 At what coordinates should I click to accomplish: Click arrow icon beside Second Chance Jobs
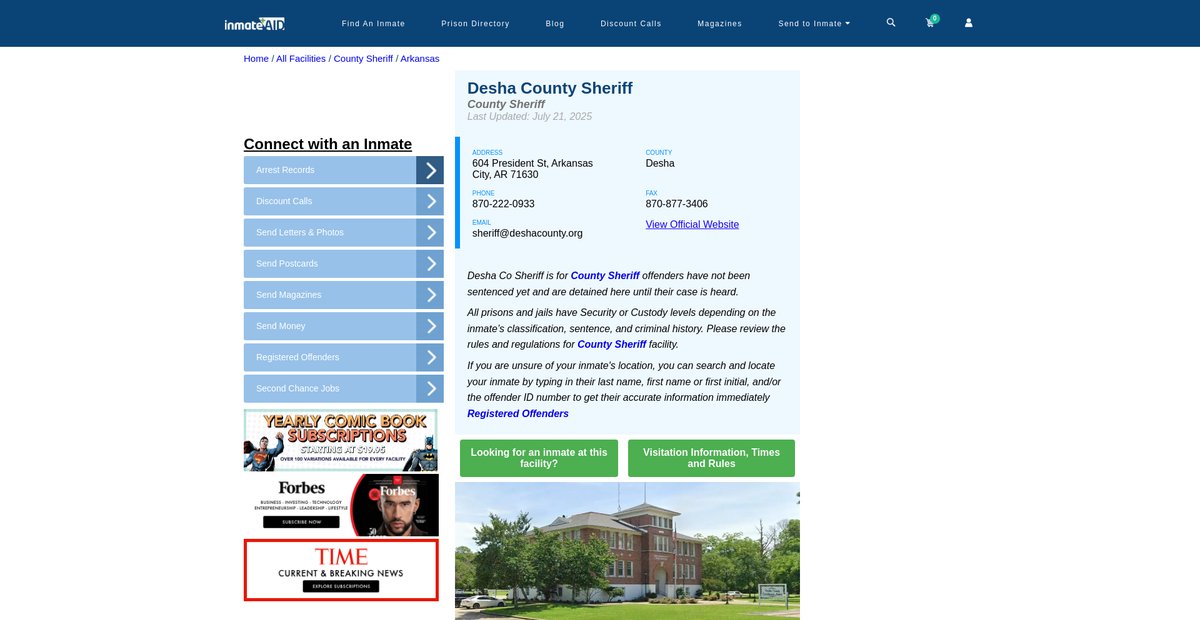[x=430, y=389]
